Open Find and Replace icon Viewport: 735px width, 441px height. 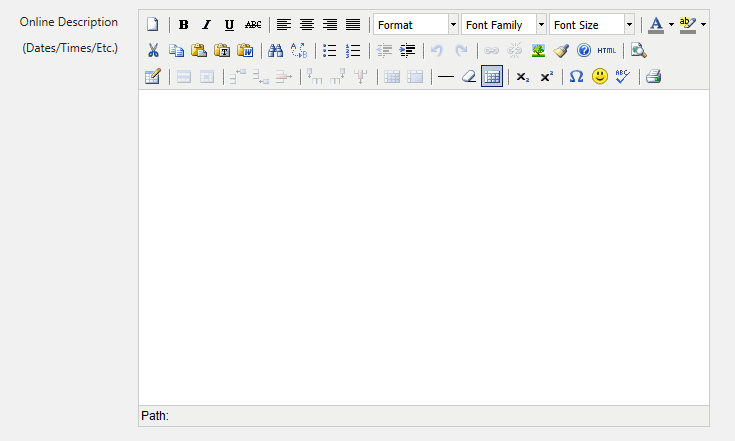click(x=299, y=50)
